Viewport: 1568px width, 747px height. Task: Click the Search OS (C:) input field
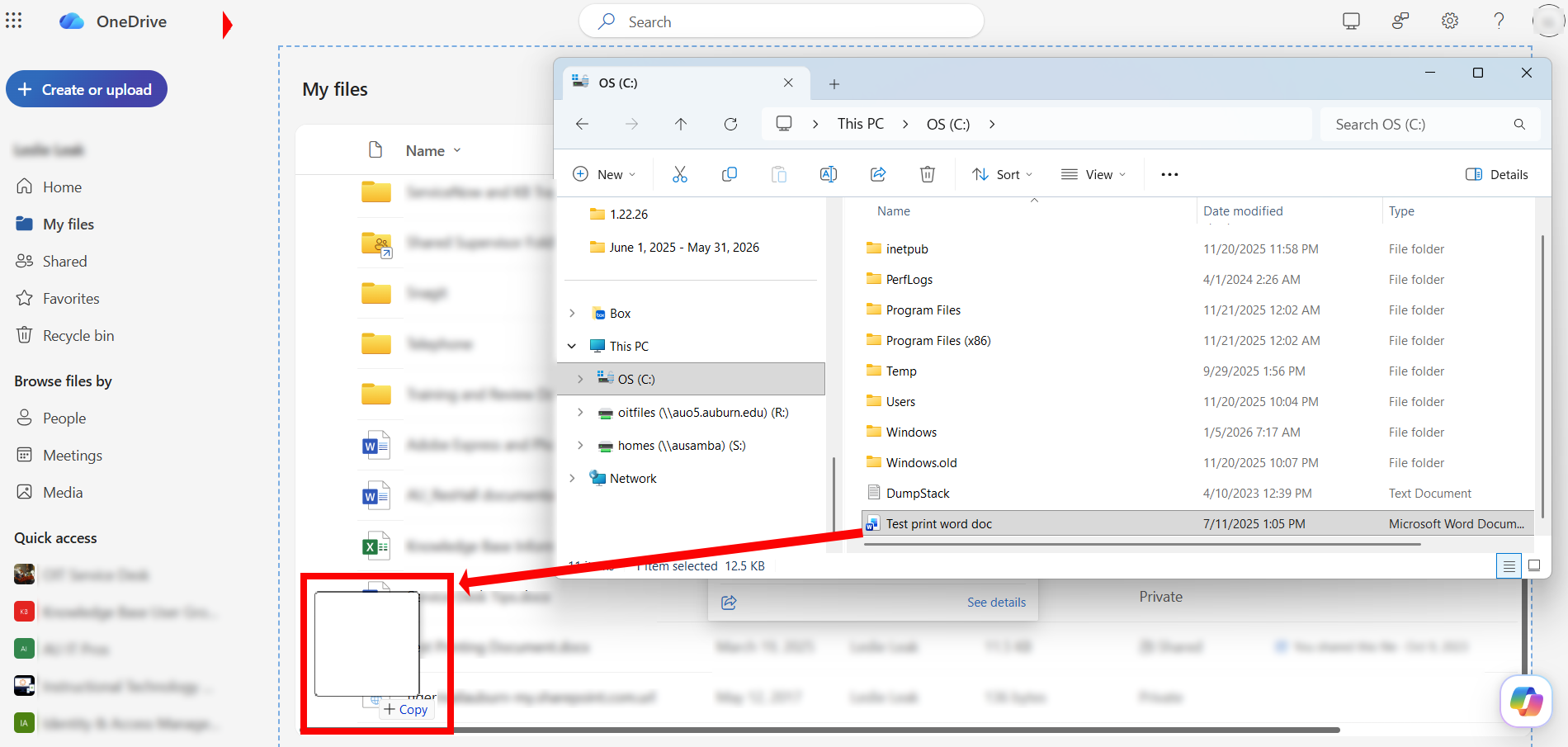point(1419,124)
